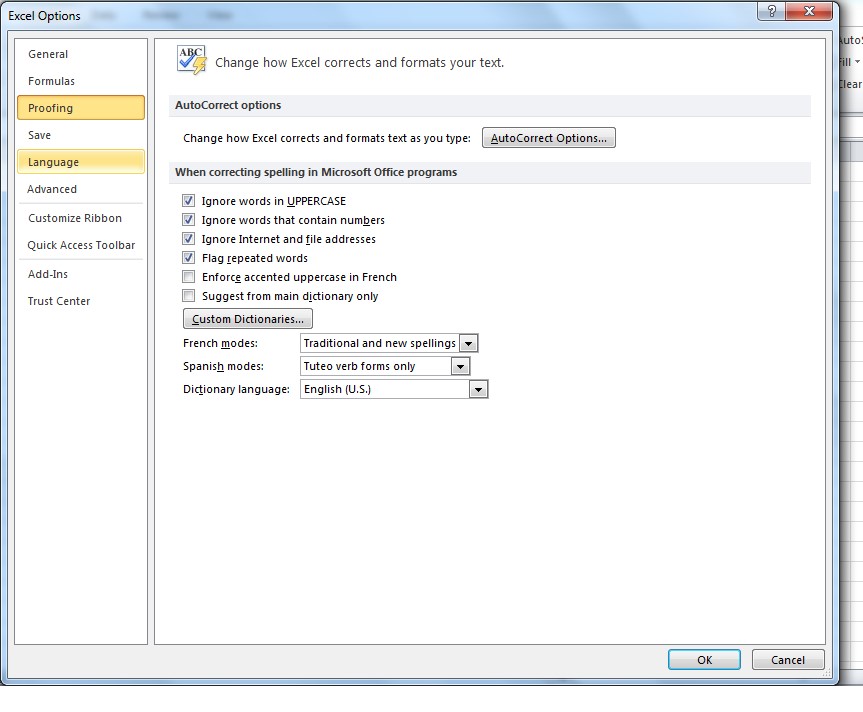Select the Advanced category
Viewport: 863px width, 712px height.
pyautogui.click(x=81, y=189)
